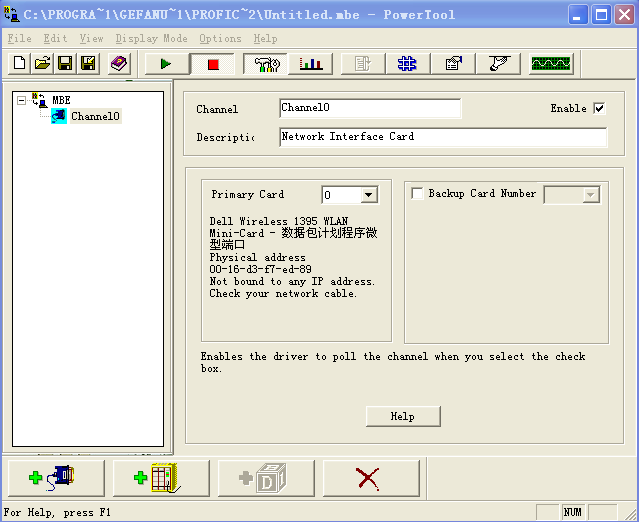
Task: Switch to configuration mode tools icon
Action: (267, 64)
